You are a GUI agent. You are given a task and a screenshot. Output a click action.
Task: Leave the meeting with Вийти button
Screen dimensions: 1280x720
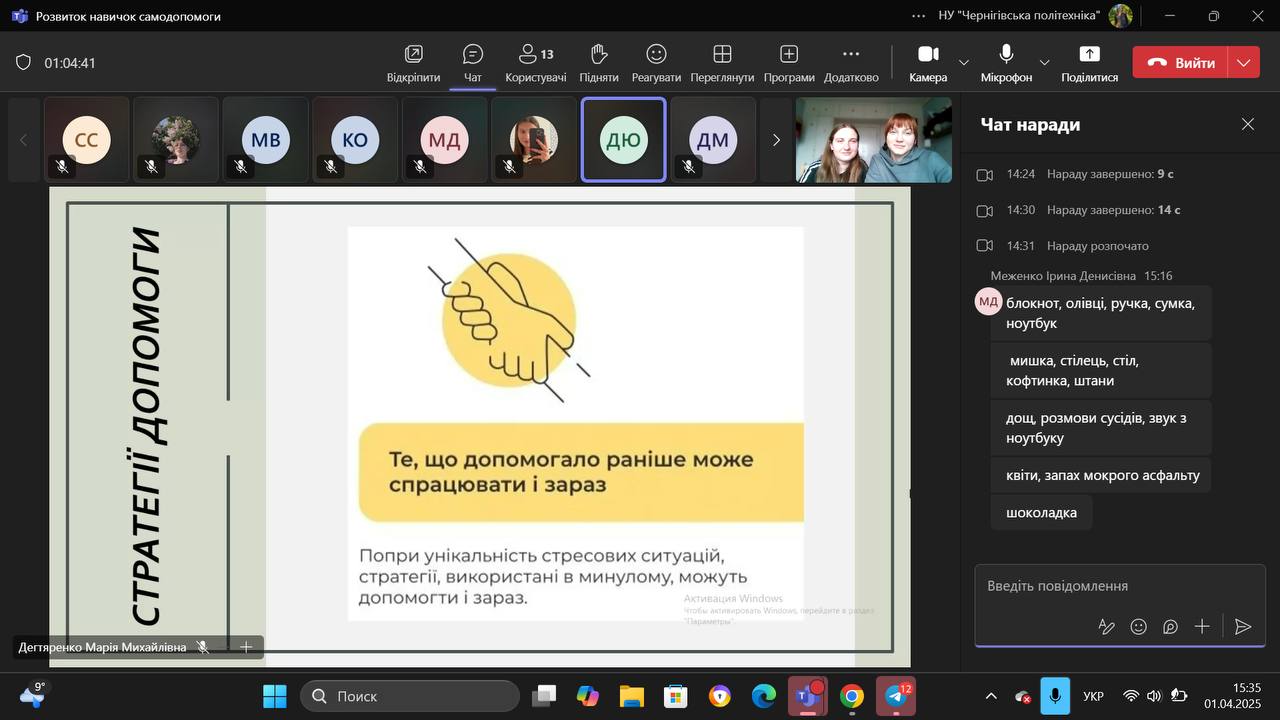(1182, 62)
